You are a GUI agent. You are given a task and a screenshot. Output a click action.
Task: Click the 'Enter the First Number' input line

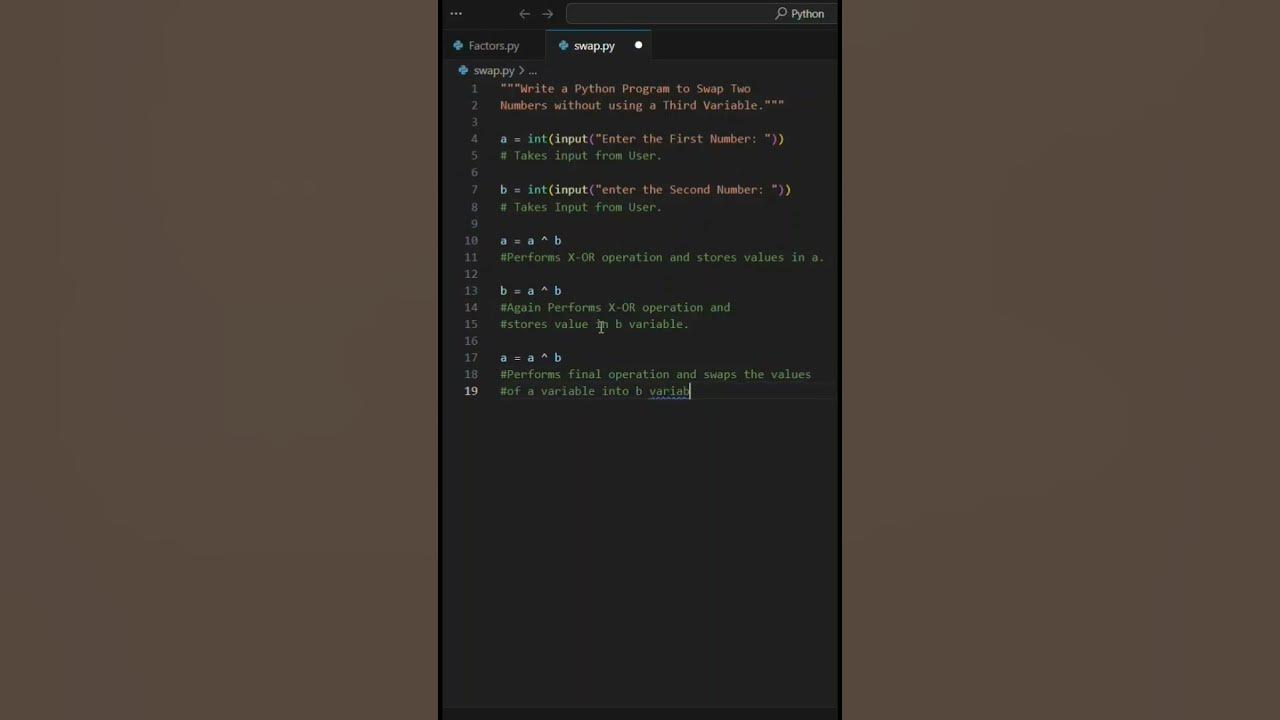642,139
